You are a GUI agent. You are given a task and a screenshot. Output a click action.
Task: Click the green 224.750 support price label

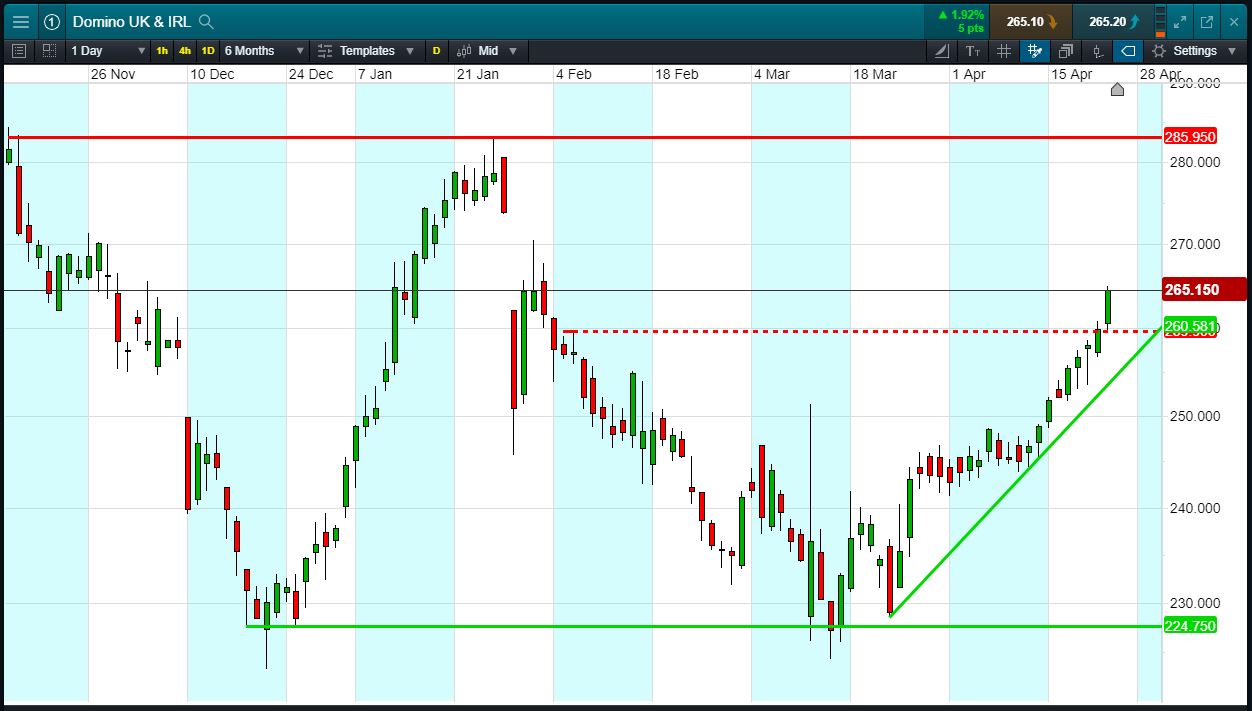point(1190,626)
